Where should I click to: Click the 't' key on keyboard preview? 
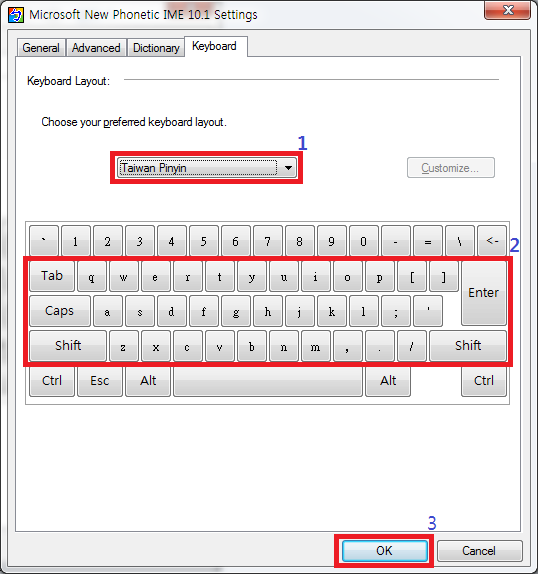220,276
